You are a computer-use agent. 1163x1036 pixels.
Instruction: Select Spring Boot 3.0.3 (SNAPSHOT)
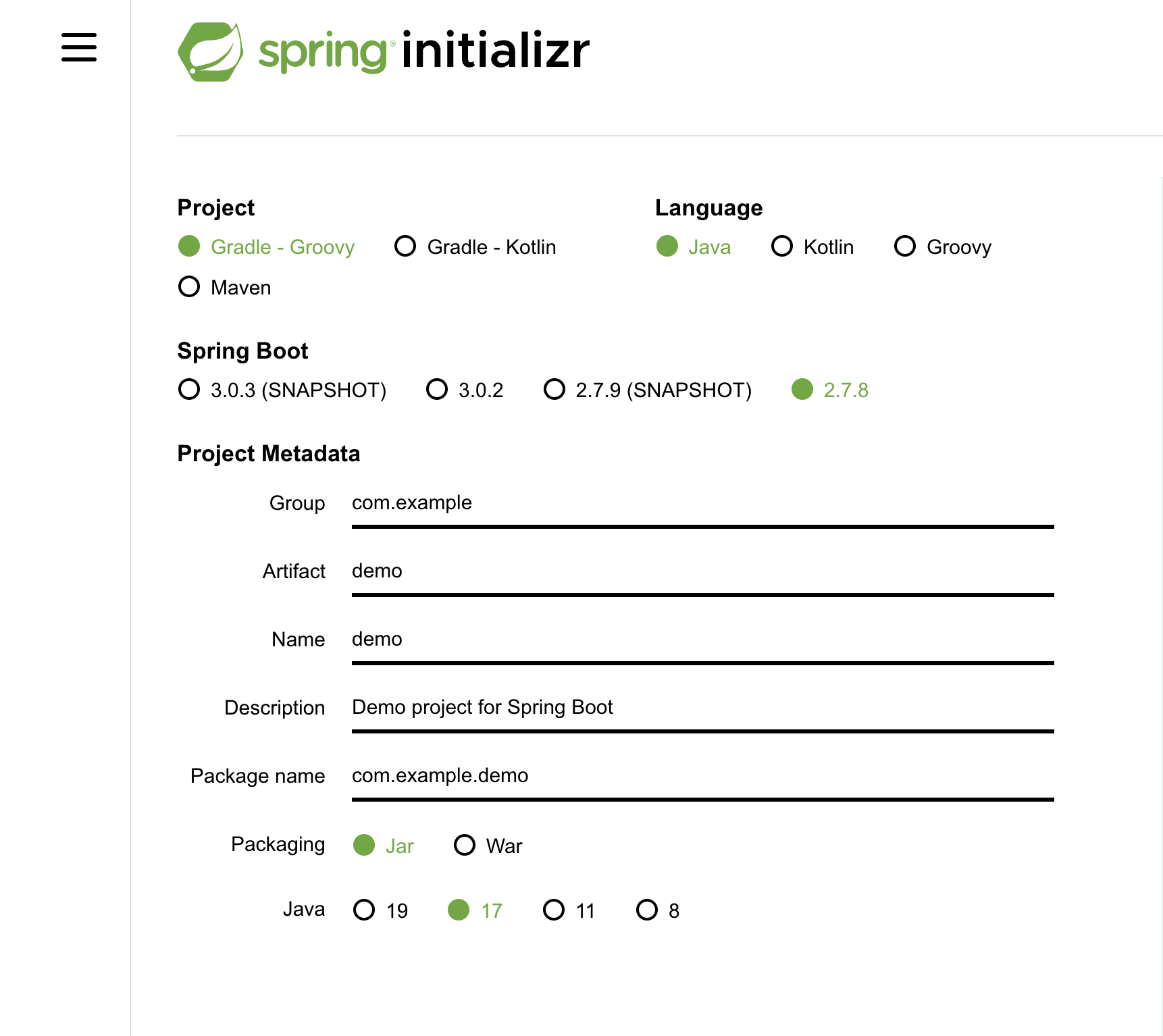pyautogui.click(x=282, y=390)
